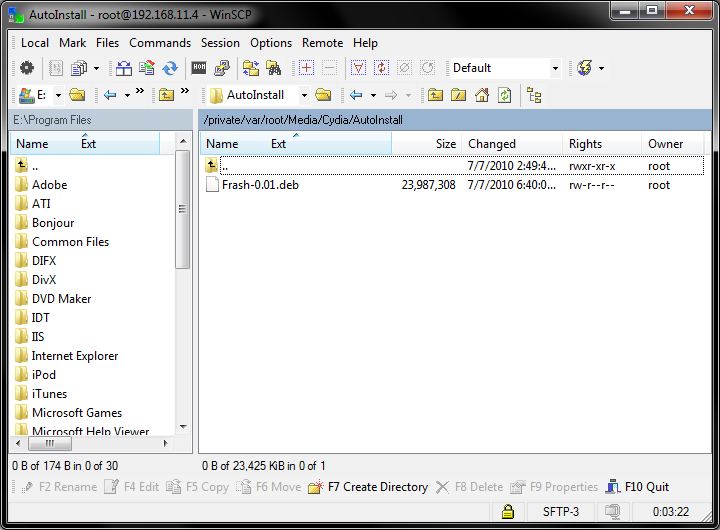Click the remote Parent Directory icon
The image size is (720, 530).
(435, 95)
